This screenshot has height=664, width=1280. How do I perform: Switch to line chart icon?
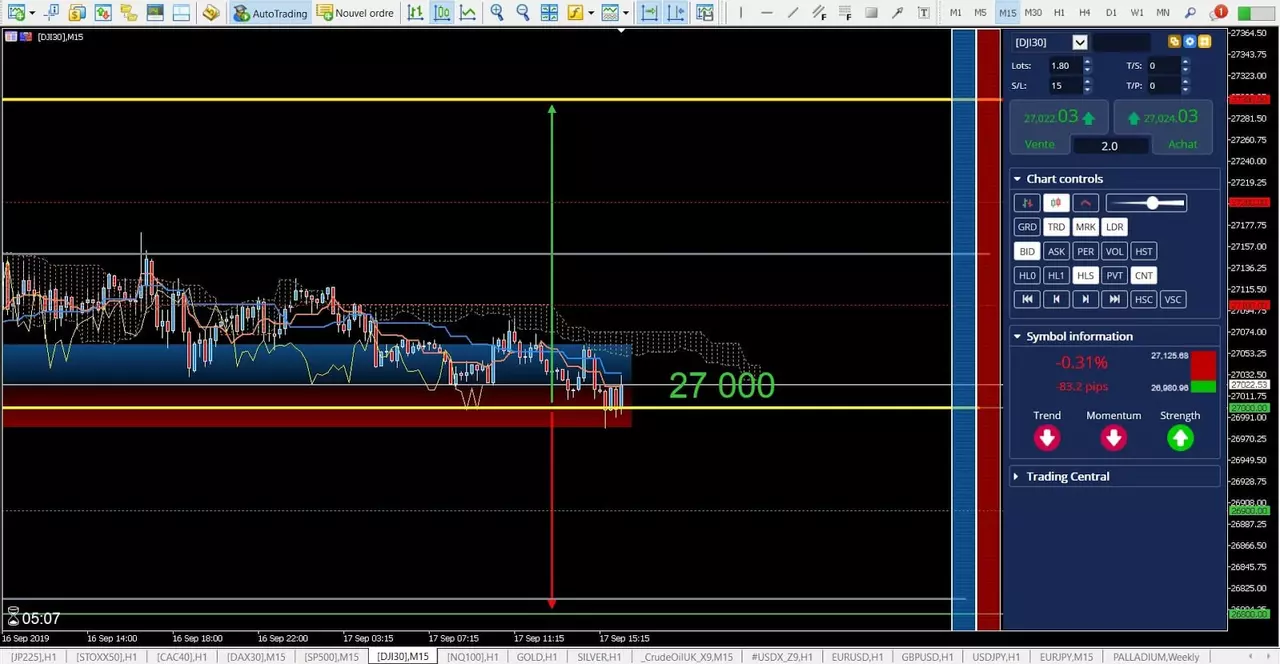point(467,13)
